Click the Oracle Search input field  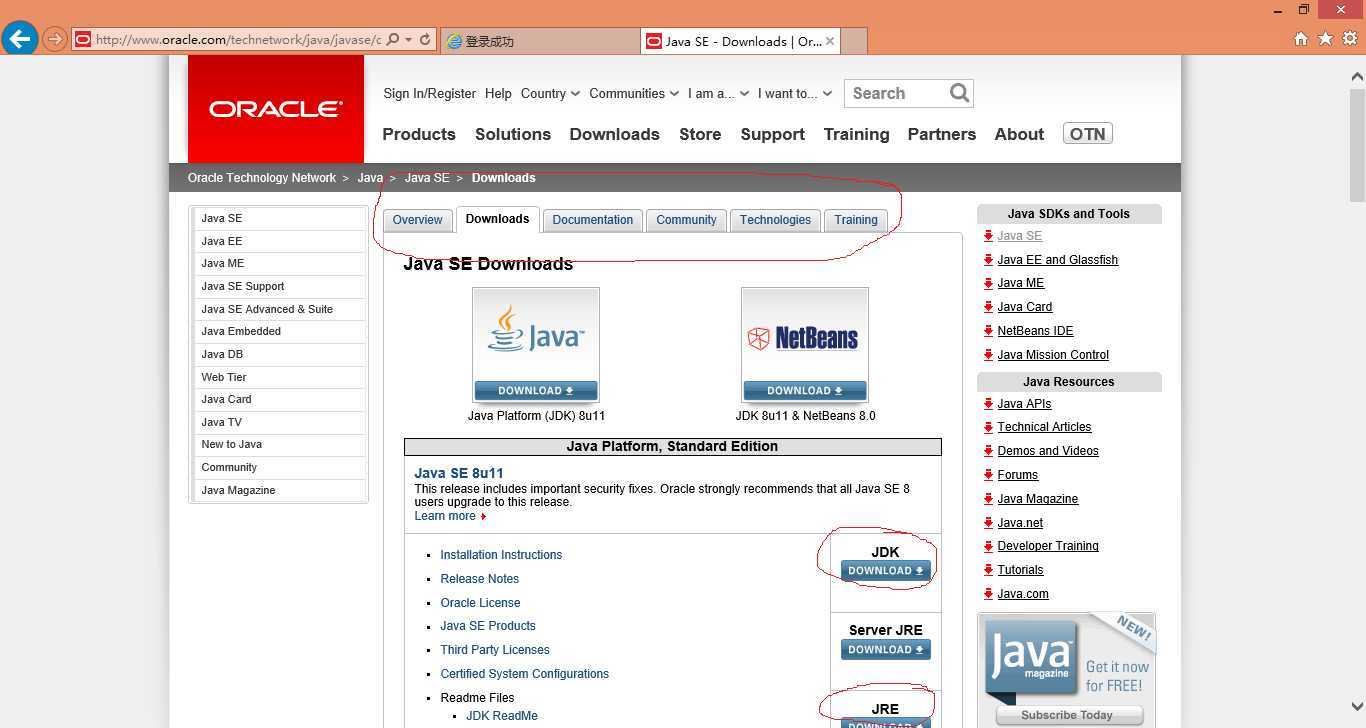coord(895,93)
